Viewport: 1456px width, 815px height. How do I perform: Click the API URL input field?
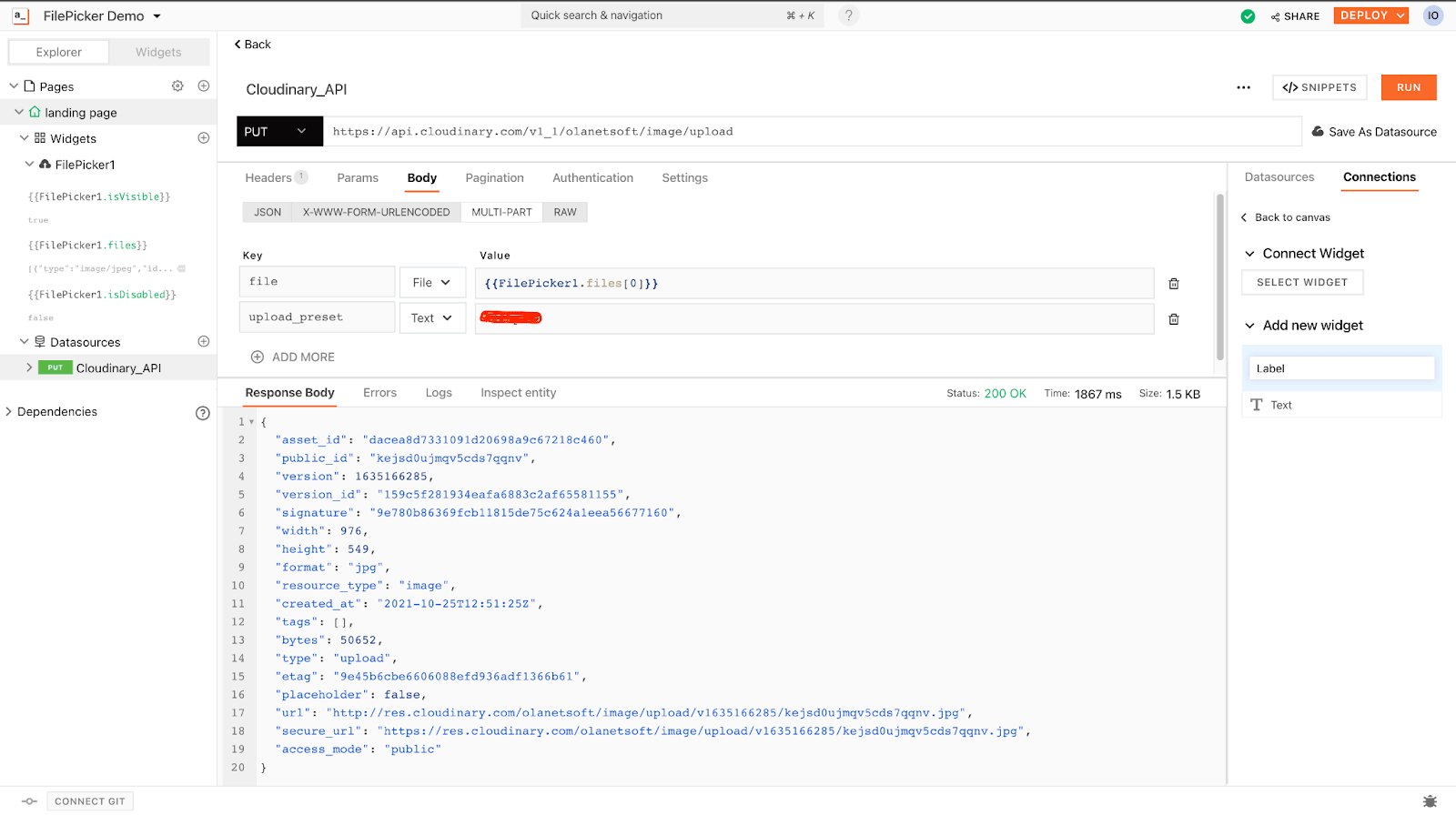coord(810,132)
